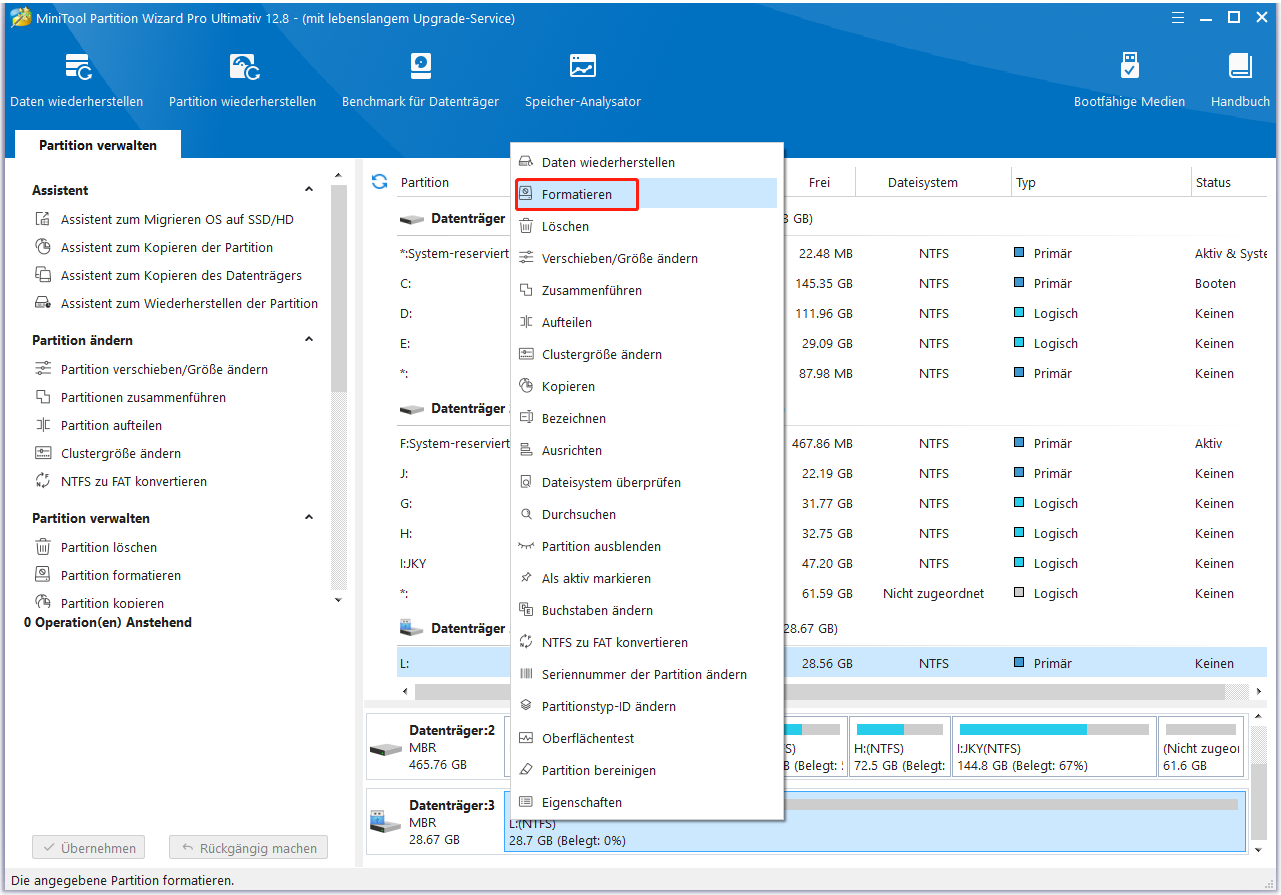Choose Formatieren in the context menu
The height and width of the screenshot is (895, 1281).
point(646,194)
